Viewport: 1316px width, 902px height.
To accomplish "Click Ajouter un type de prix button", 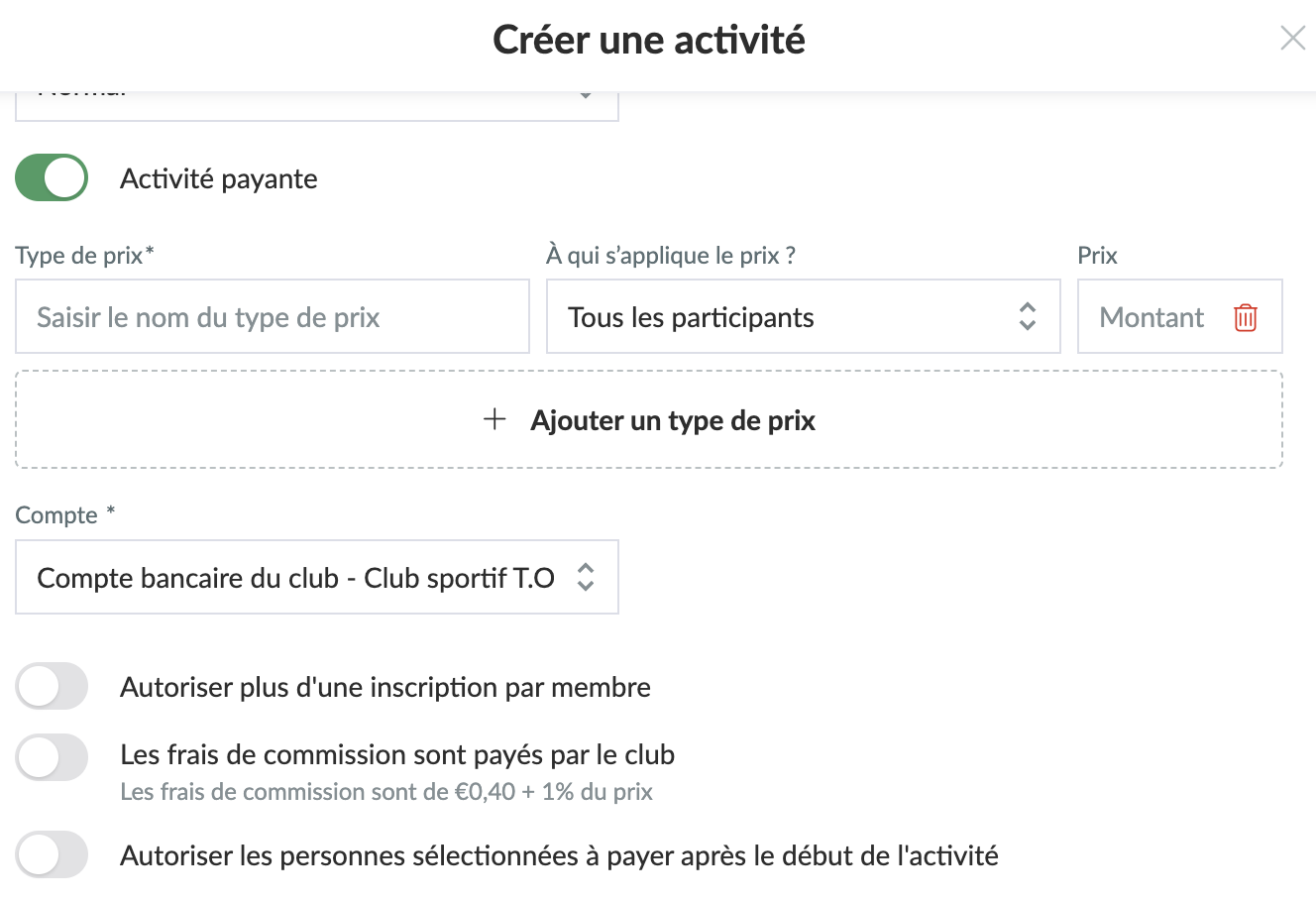I will pyautogui.click(x=649, y=419).
